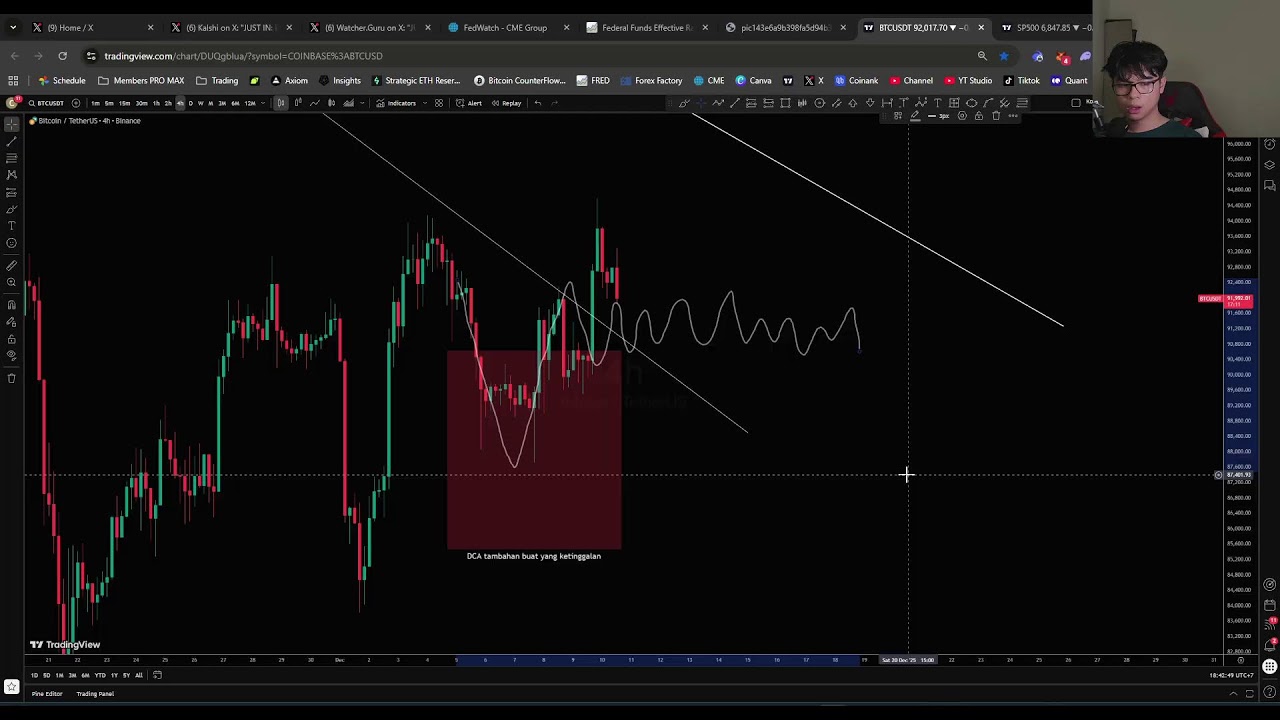The width and height of the screenshot is (1280, 720).
Task: Click the user profile avatar with notification badge
Action: coord(14,103)
